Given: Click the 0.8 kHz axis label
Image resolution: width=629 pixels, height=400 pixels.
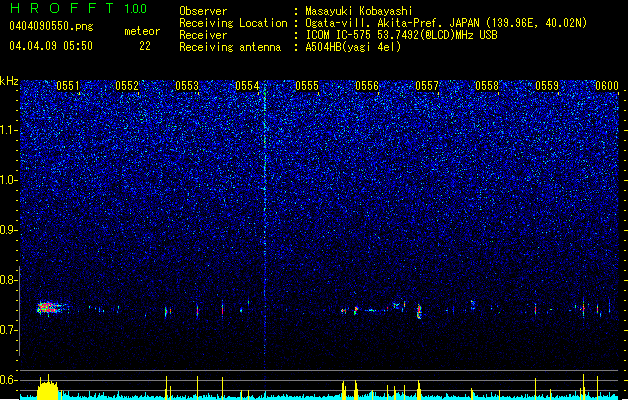Looking at the screenshot, I should [x=8, y=280].
